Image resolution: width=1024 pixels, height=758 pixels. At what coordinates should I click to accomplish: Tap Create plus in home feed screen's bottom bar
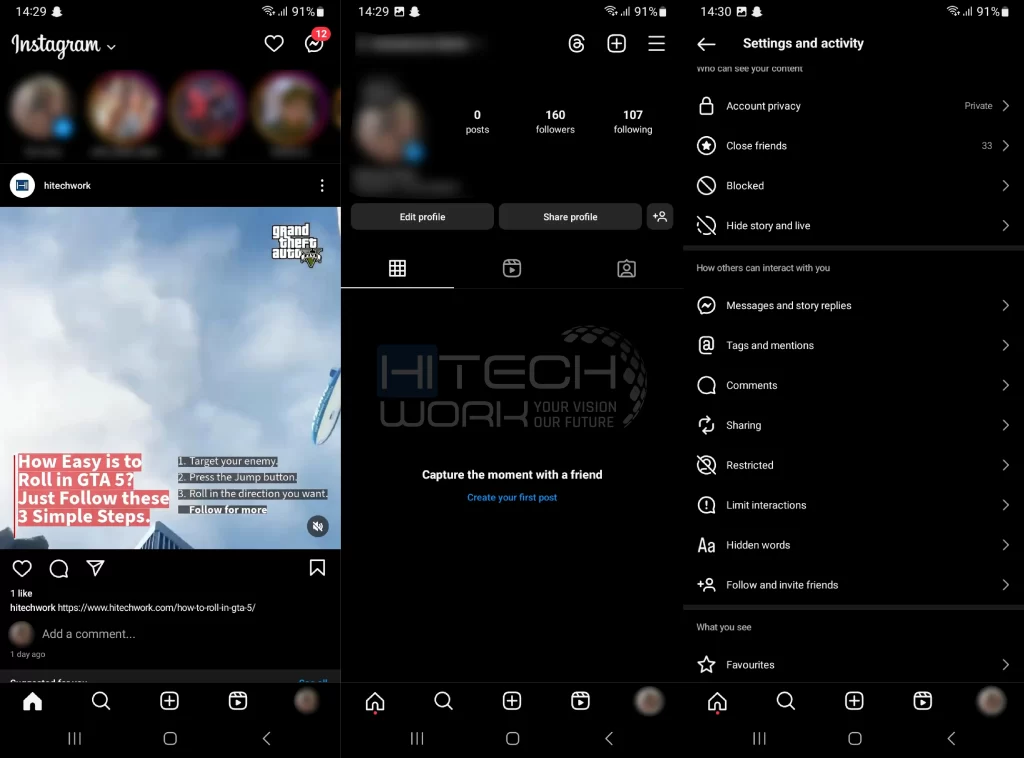click(170, 701)
